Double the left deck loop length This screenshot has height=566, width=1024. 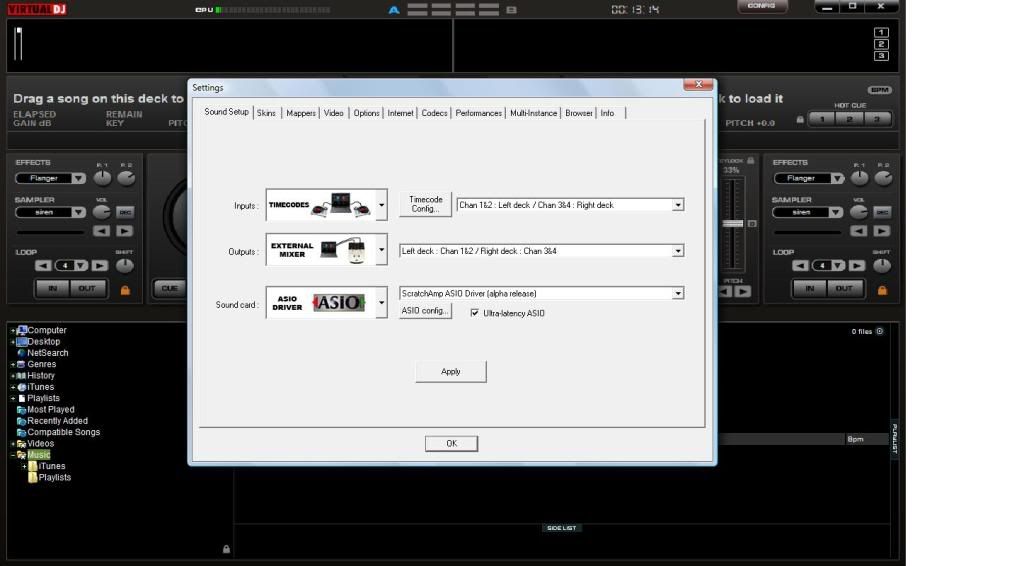point(100,266)
